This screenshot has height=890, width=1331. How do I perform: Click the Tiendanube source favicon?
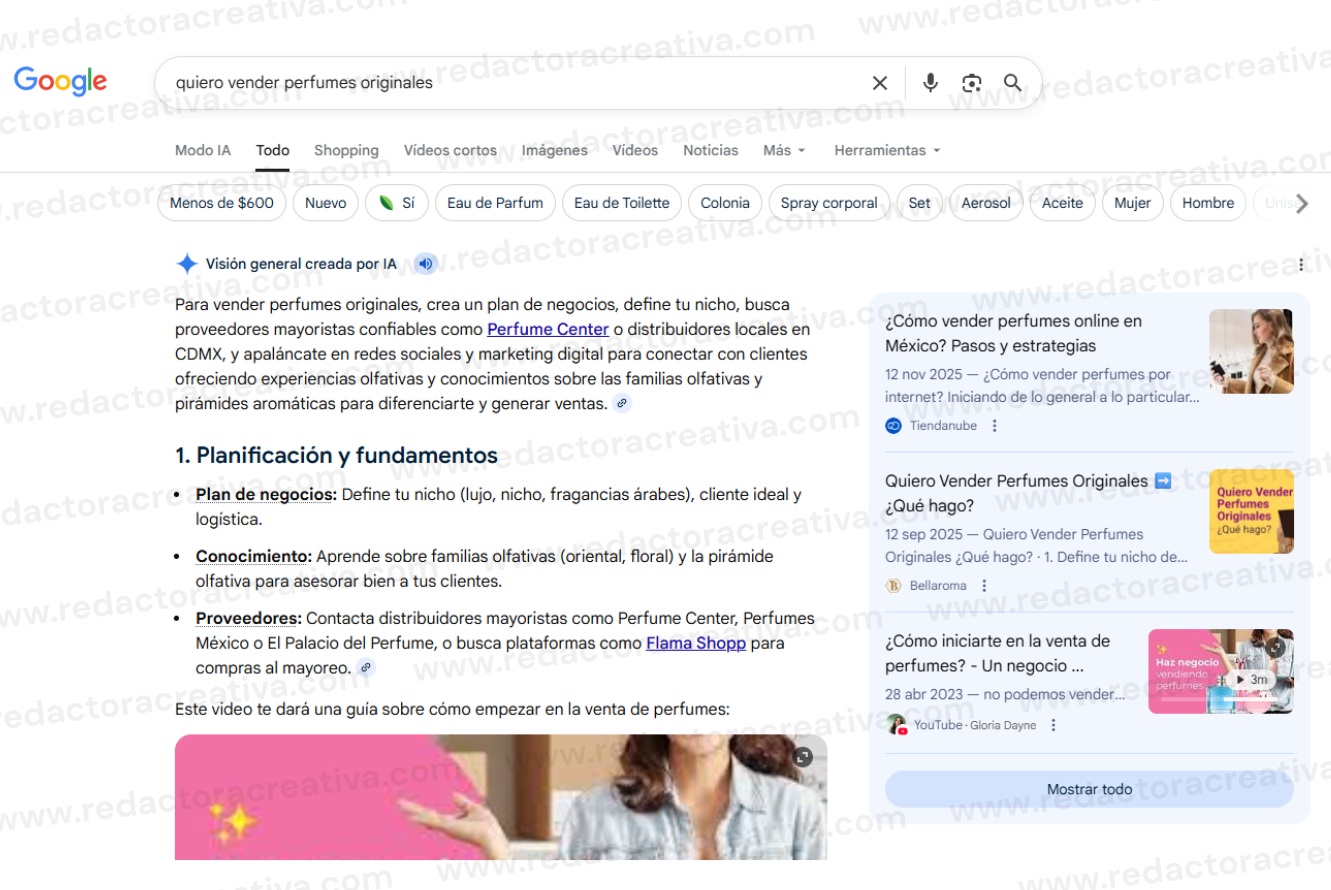tap(894, 426)
